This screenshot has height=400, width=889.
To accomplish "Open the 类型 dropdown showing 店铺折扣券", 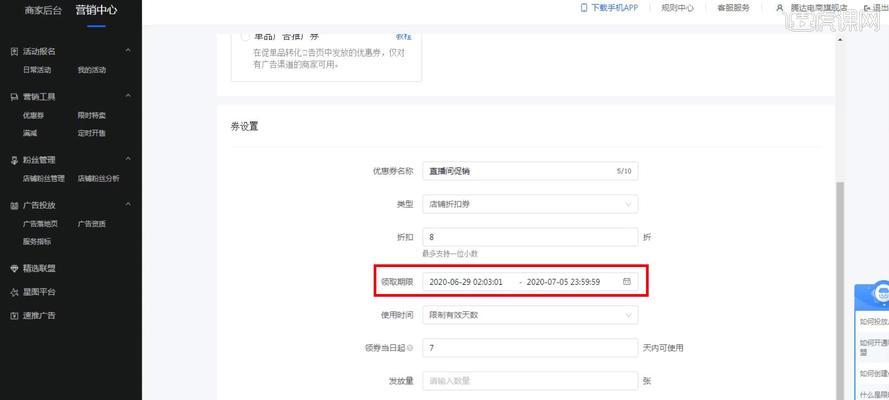I will (x=530, y=204).
